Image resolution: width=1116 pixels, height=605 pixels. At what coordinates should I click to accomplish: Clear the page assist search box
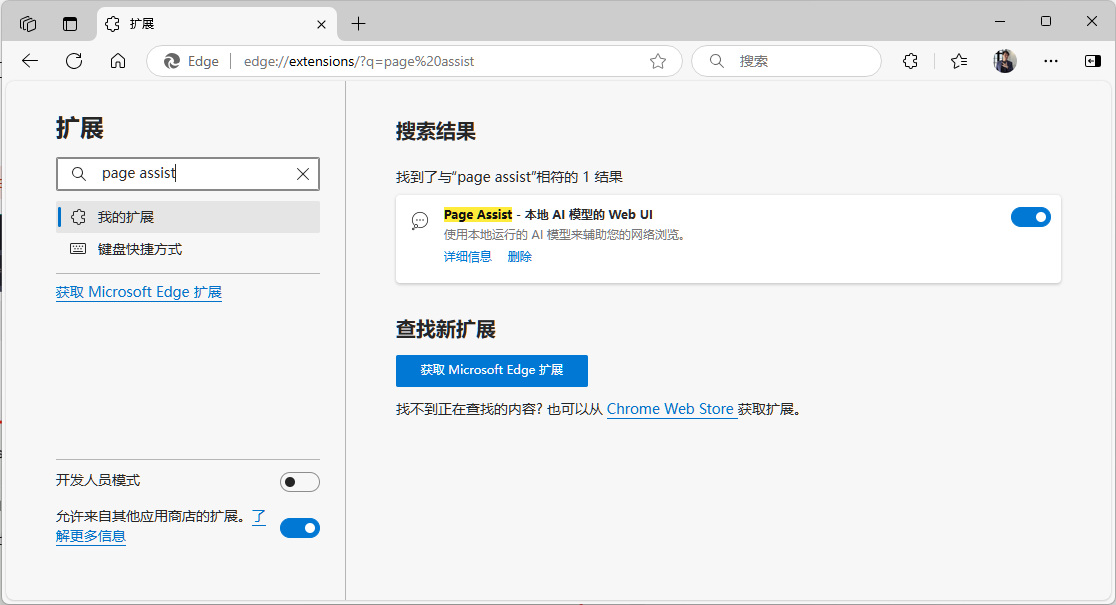click(303, 174)
